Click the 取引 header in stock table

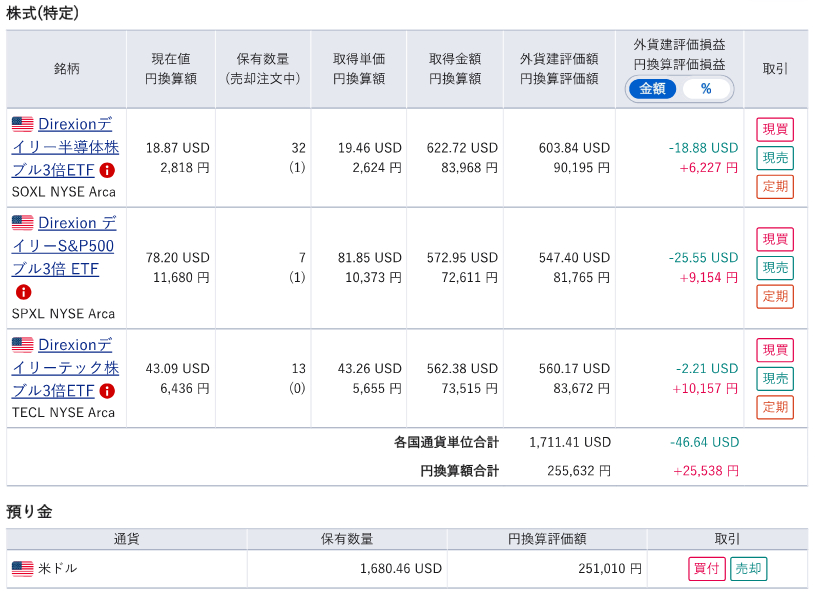tap(775, 69)
